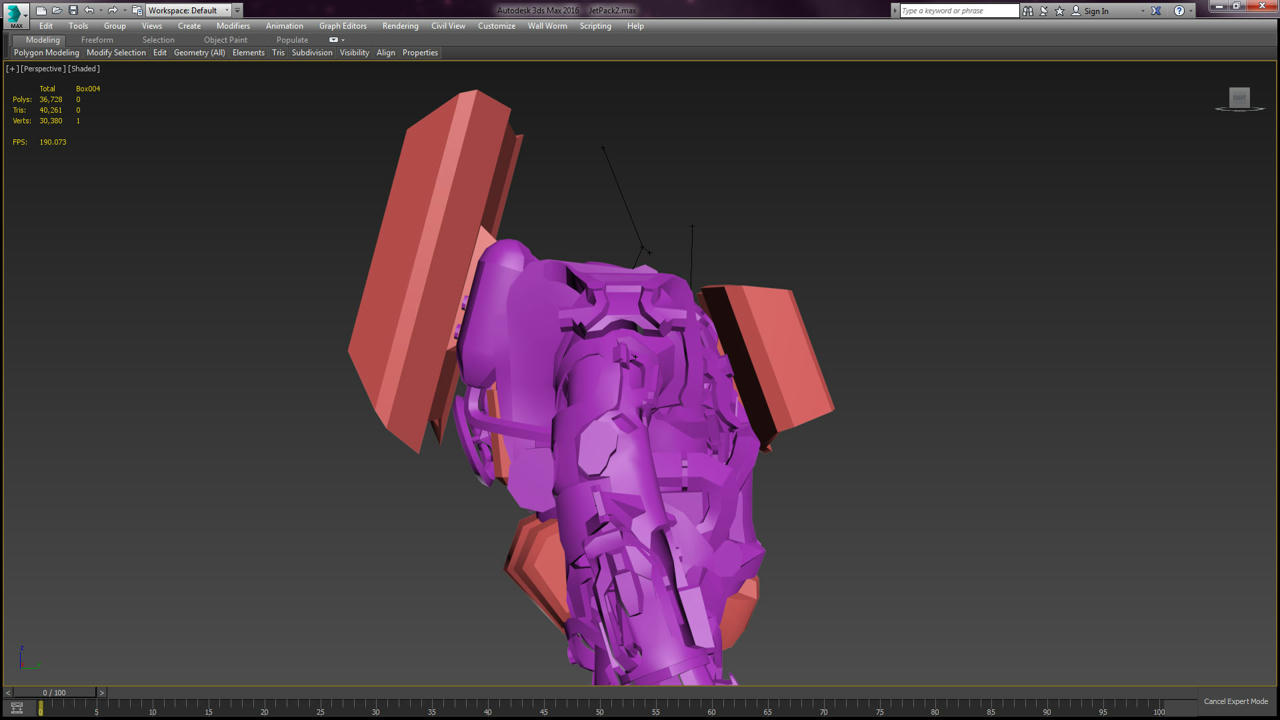Switch to the Object Paint ribbon tab
Screen dimensions: 1280x720
[x=225, y=40]
